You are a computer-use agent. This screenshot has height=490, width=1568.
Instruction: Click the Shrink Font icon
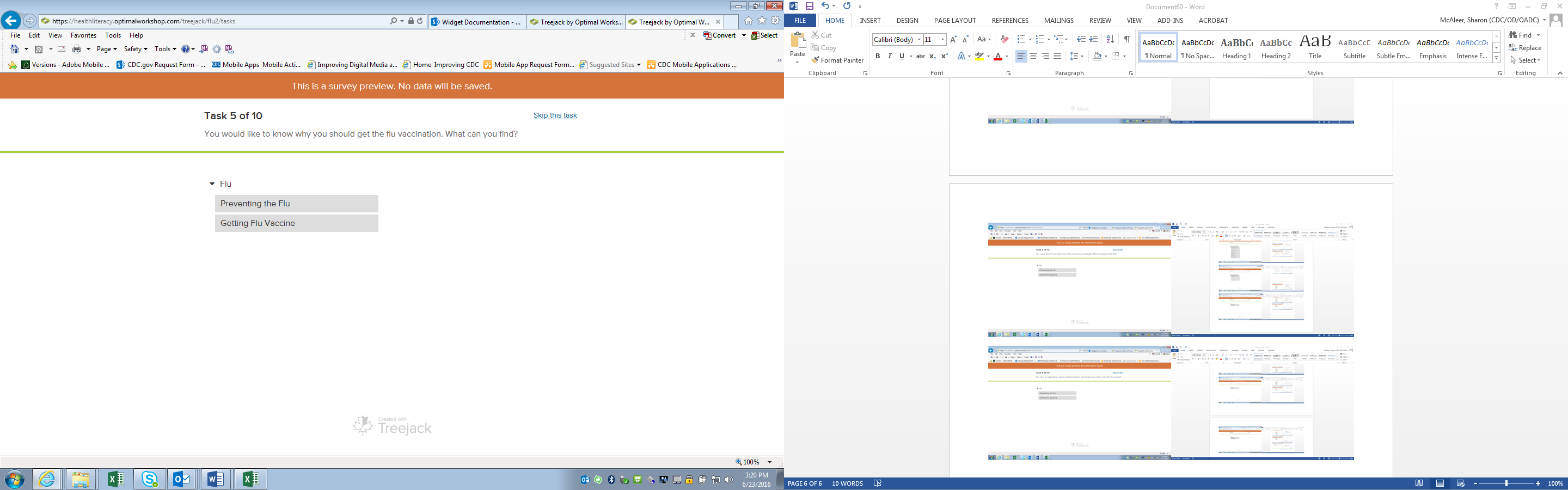[x=965, y=40]
